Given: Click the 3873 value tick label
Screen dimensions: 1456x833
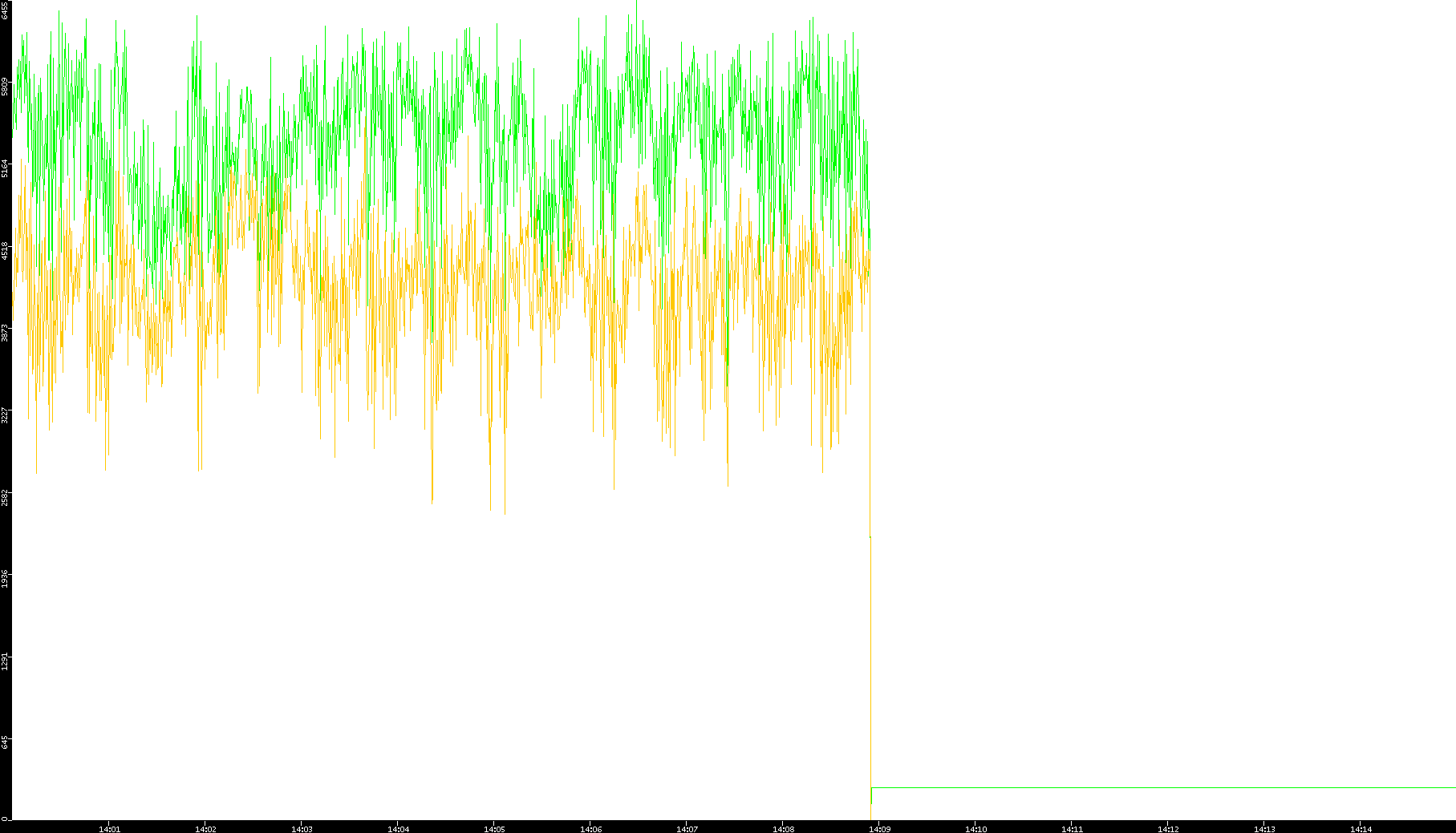Looking at the screenshot, I should pyautogui.click(x=5, y=332).
